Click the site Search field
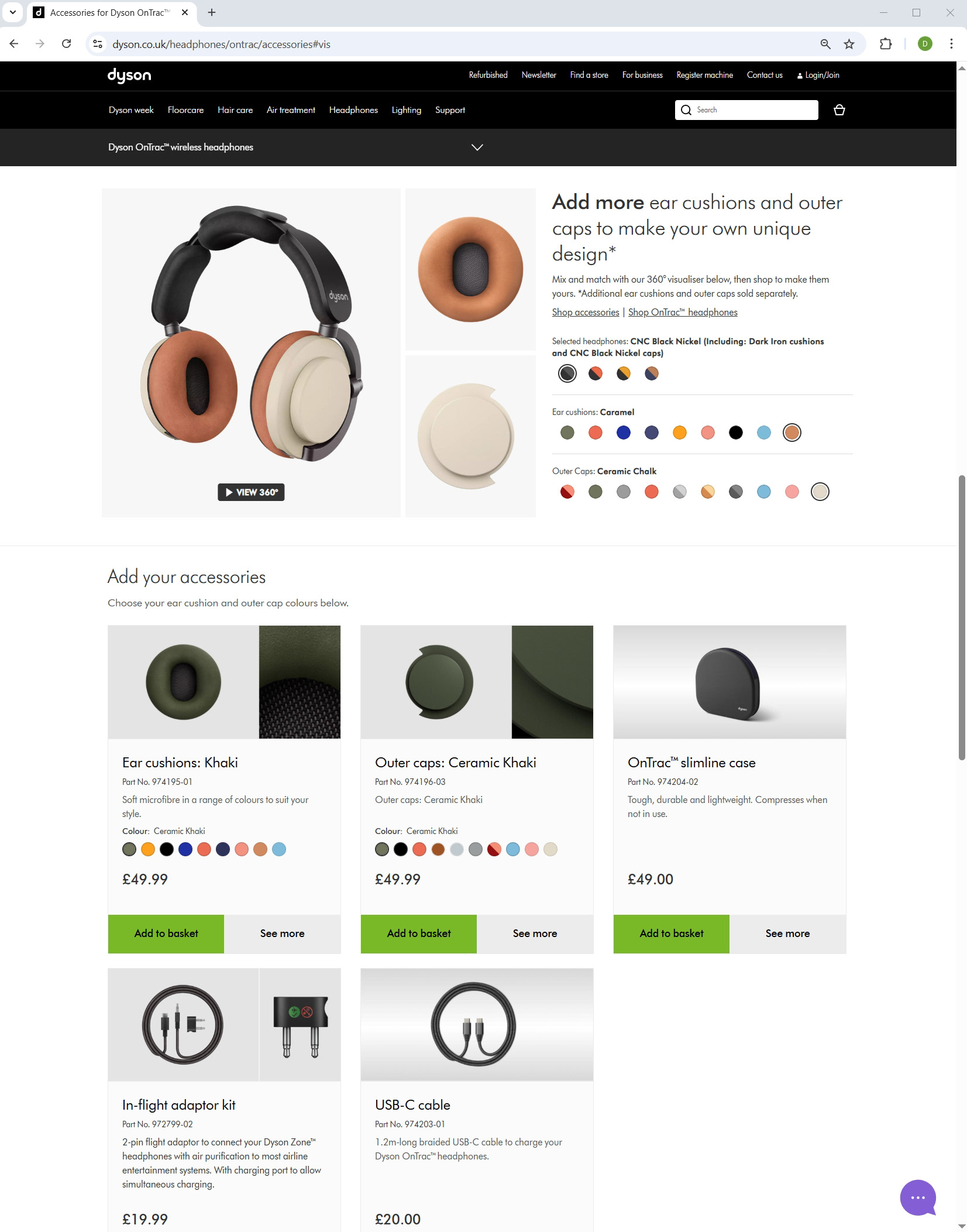967x1232 pixels. pyautogui.click(x=746, y=110)
